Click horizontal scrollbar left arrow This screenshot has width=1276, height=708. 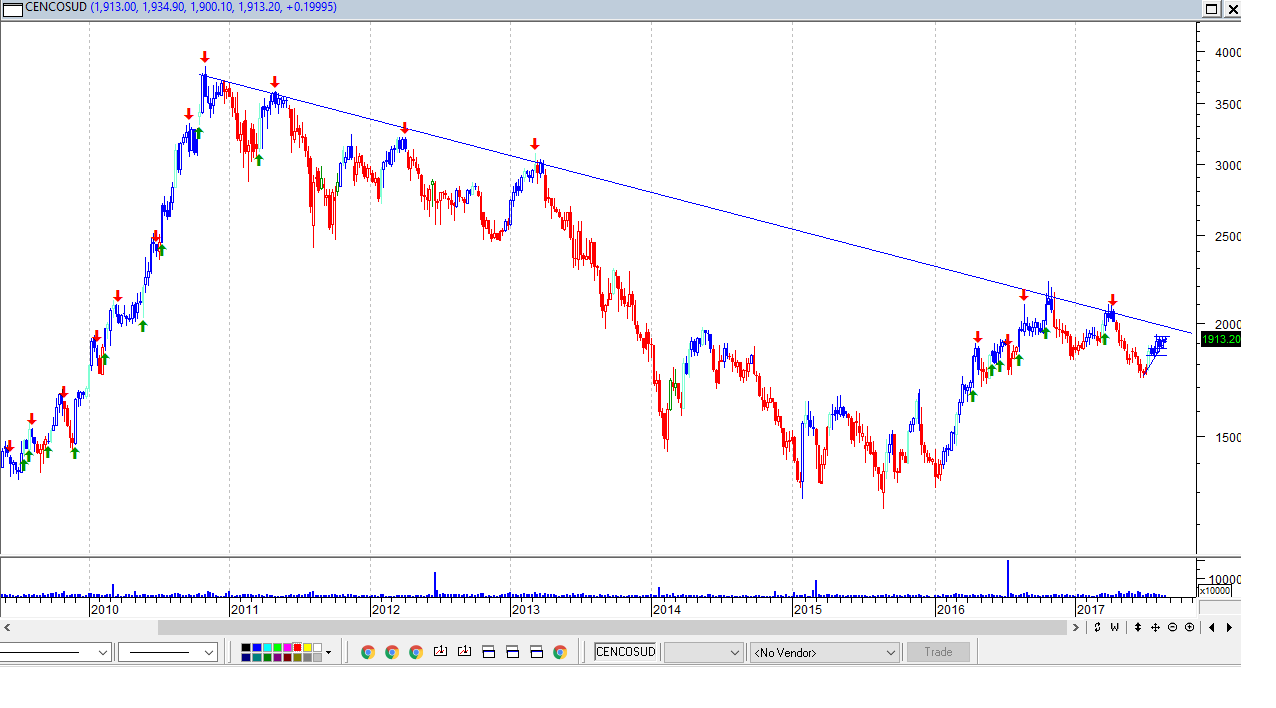point(7,627)
